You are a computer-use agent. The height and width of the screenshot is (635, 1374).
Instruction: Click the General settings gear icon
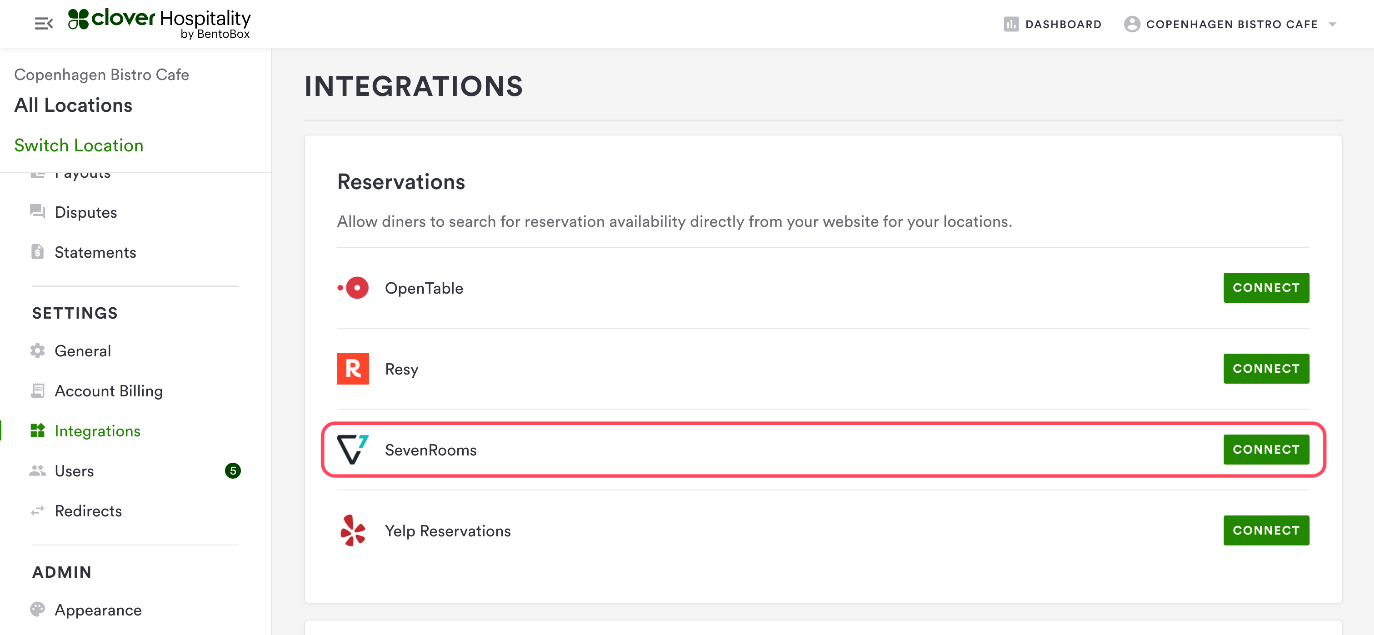pyautogui.click(x=38, y=351)
